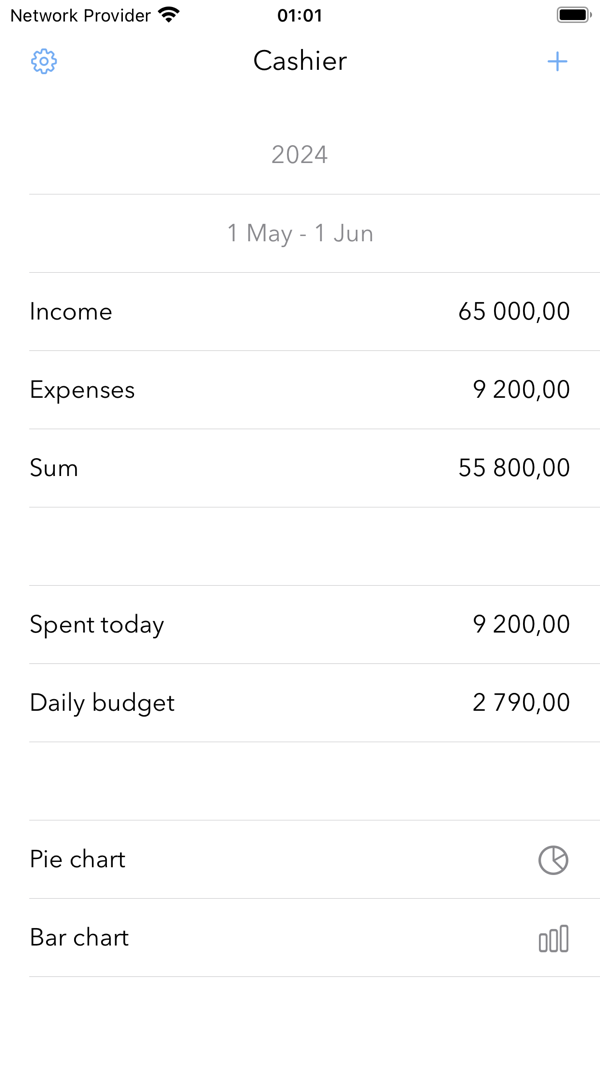Tap the plus icon to add entry
Viewport: 600px width, 1067px height.
(x=557, y=61)
